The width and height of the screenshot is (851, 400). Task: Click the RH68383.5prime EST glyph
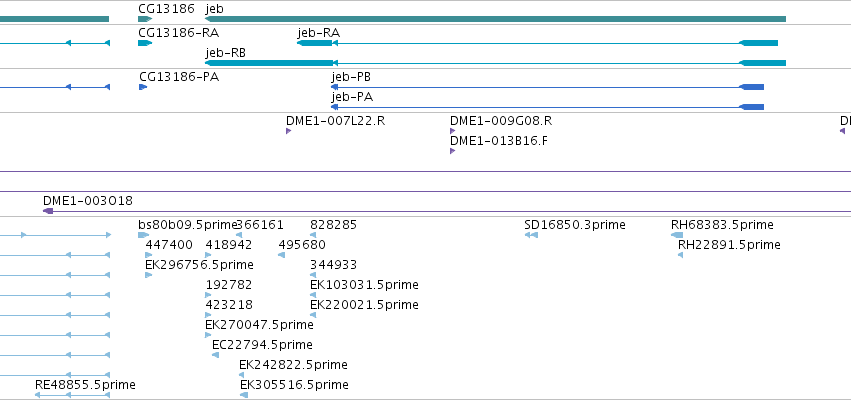pos(677,235)
